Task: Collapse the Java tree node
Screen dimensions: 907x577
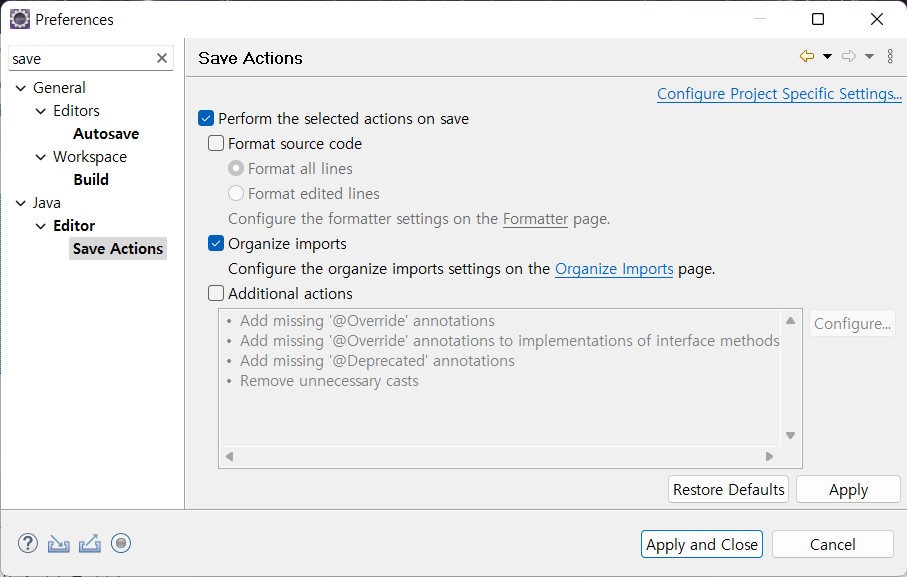Action: click(21, 203)
